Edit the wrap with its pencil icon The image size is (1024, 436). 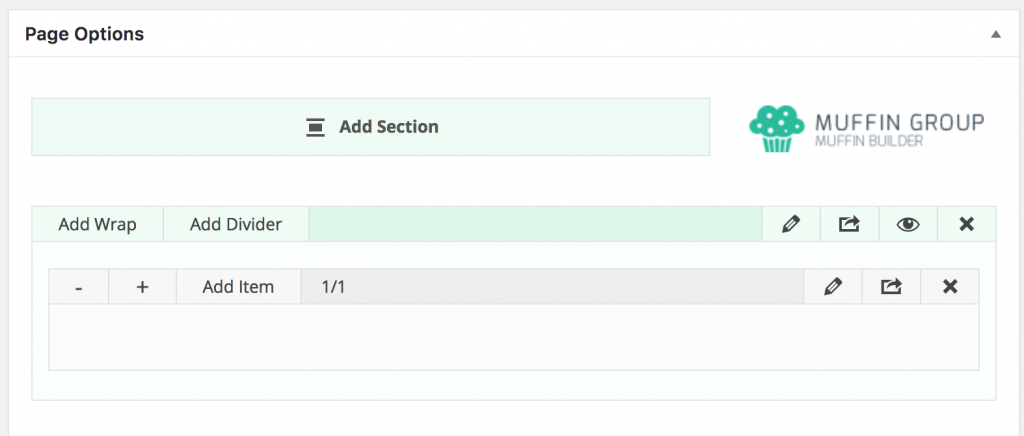(x=833, y=287)
